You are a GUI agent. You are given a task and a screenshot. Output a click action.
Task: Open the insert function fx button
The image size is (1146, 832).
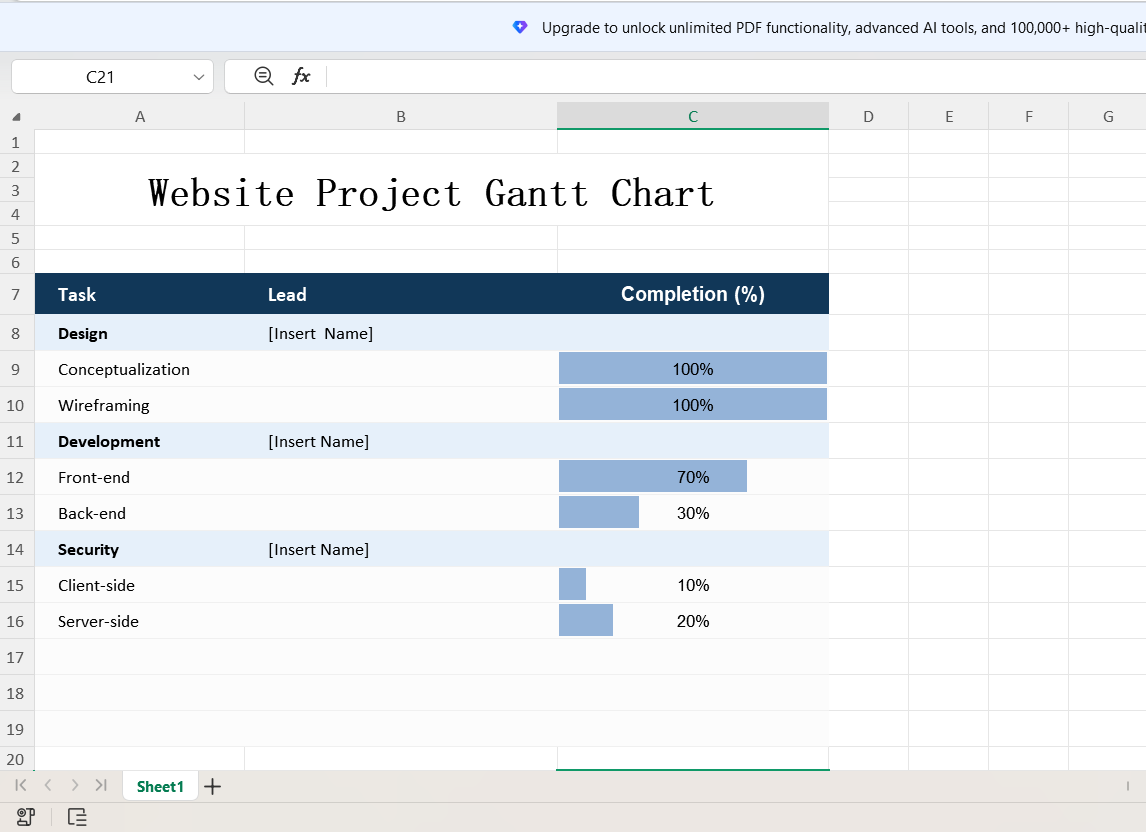[x=301, y=76]
